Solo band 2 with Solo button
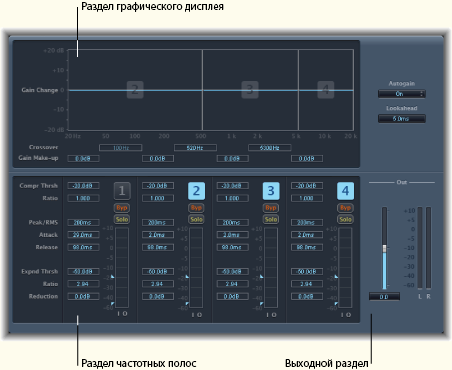This screenshot has height=370, width=452. pyautogui.click(x=196, y=219)
